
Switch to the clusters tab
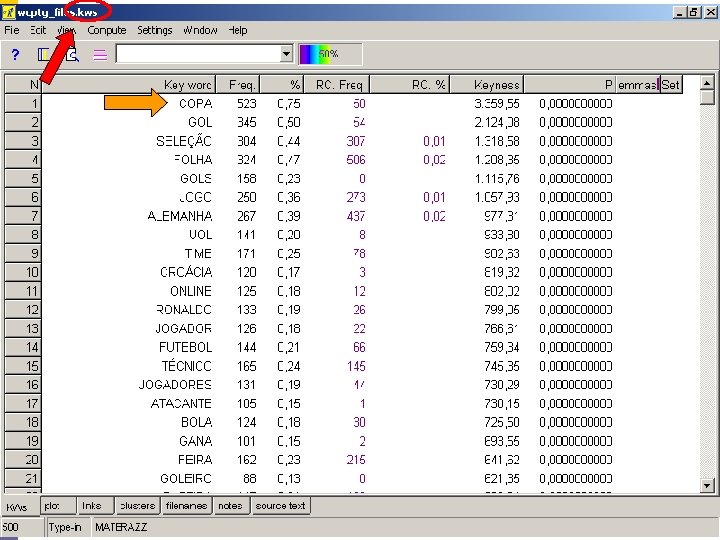tap(137, 506)
